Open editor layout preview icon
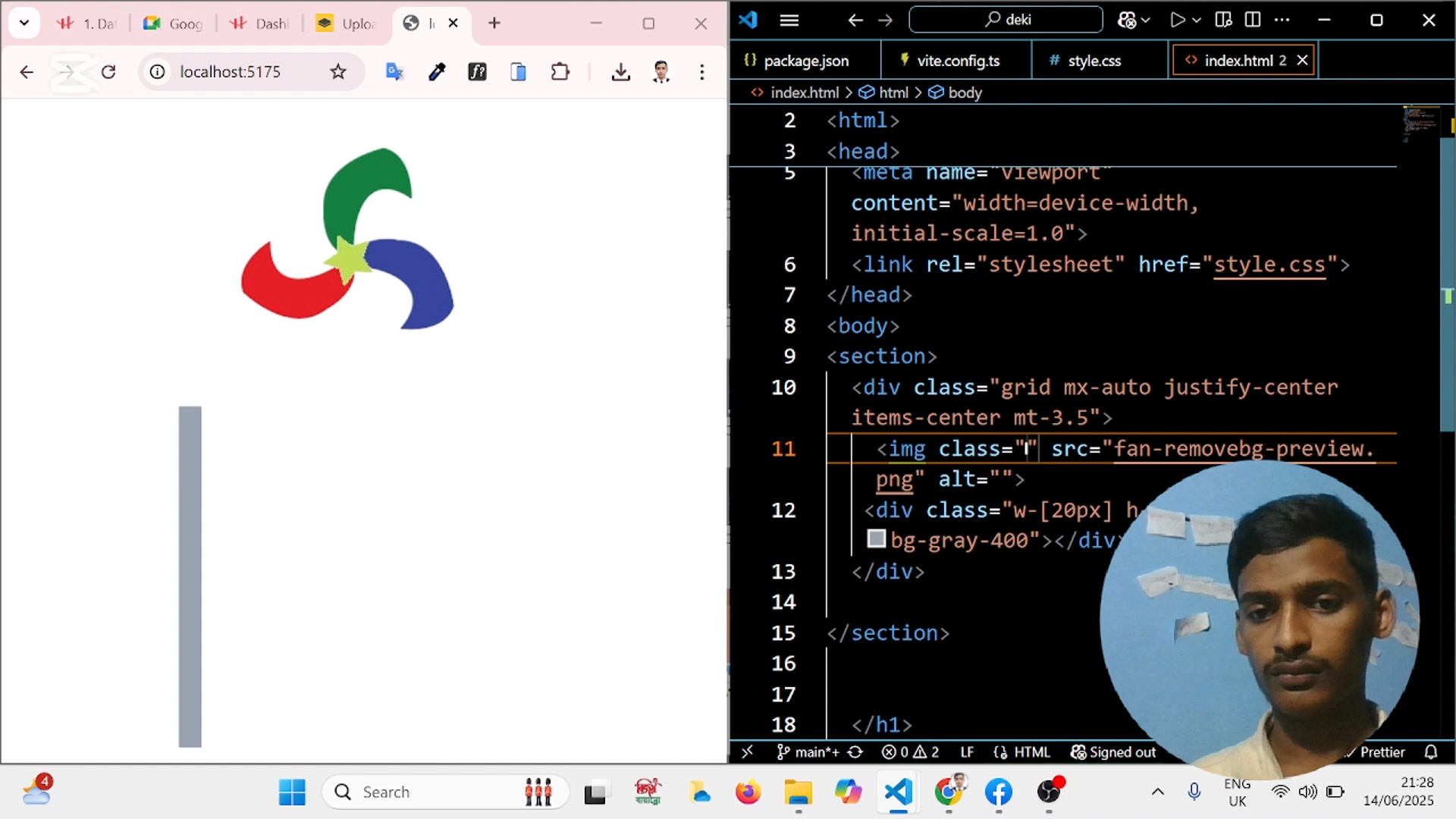 (1223, 20)
